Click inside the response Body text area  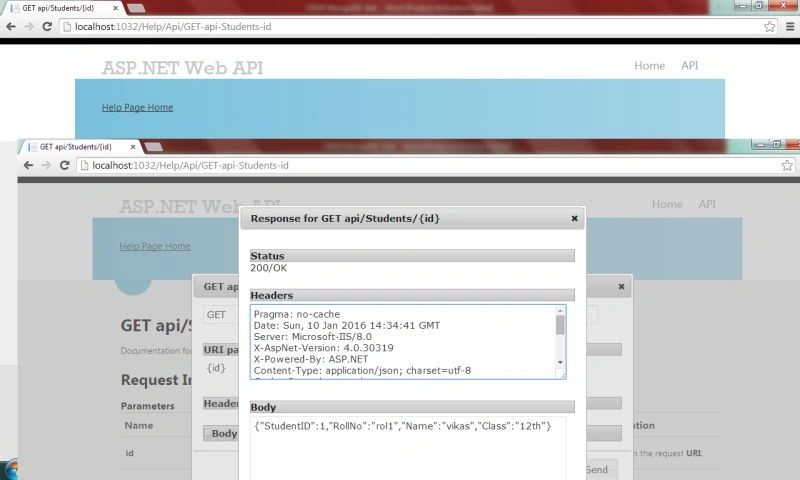[x=408, y=448]
